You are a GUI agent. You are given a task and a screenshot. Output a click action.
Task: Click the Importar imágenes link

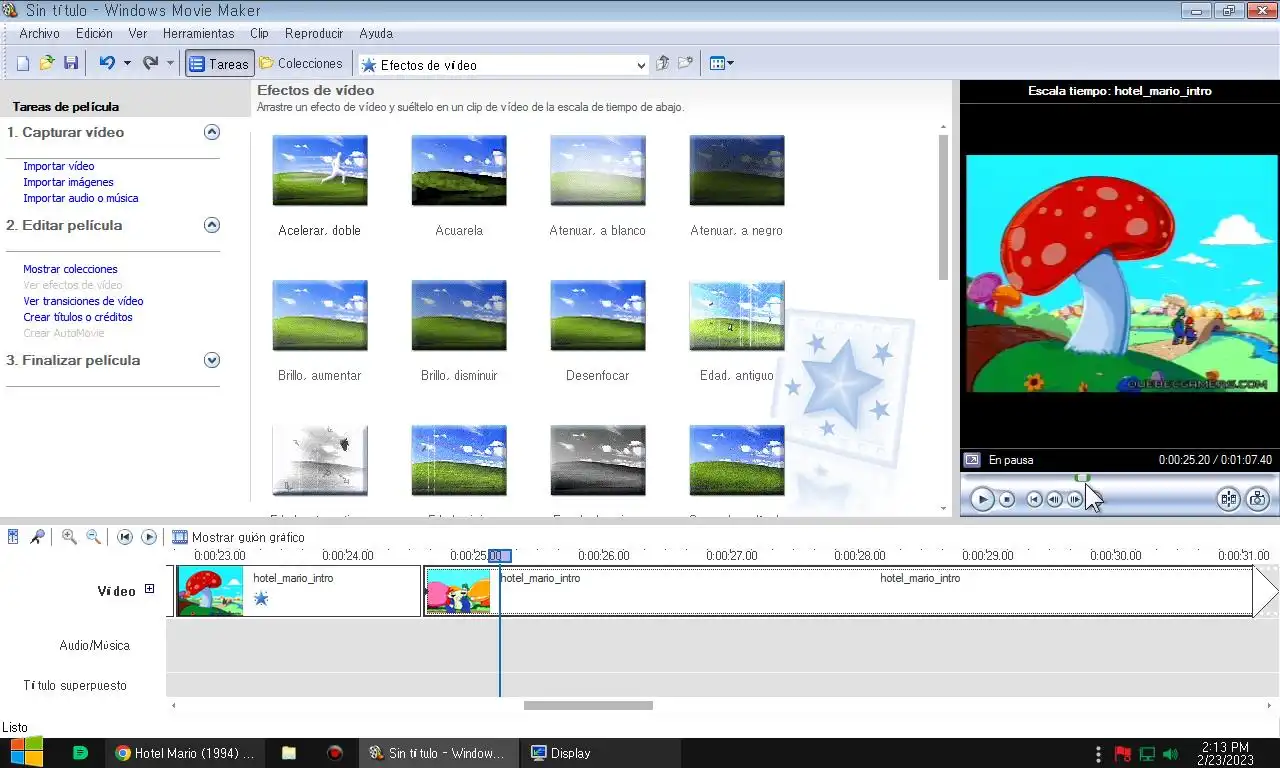[x=68, y=182]
